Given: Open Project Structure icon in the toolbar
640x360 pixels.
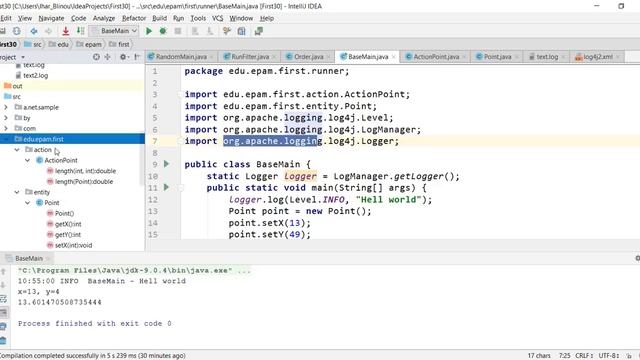Looking at the screenshot, I should pos(242,31).
